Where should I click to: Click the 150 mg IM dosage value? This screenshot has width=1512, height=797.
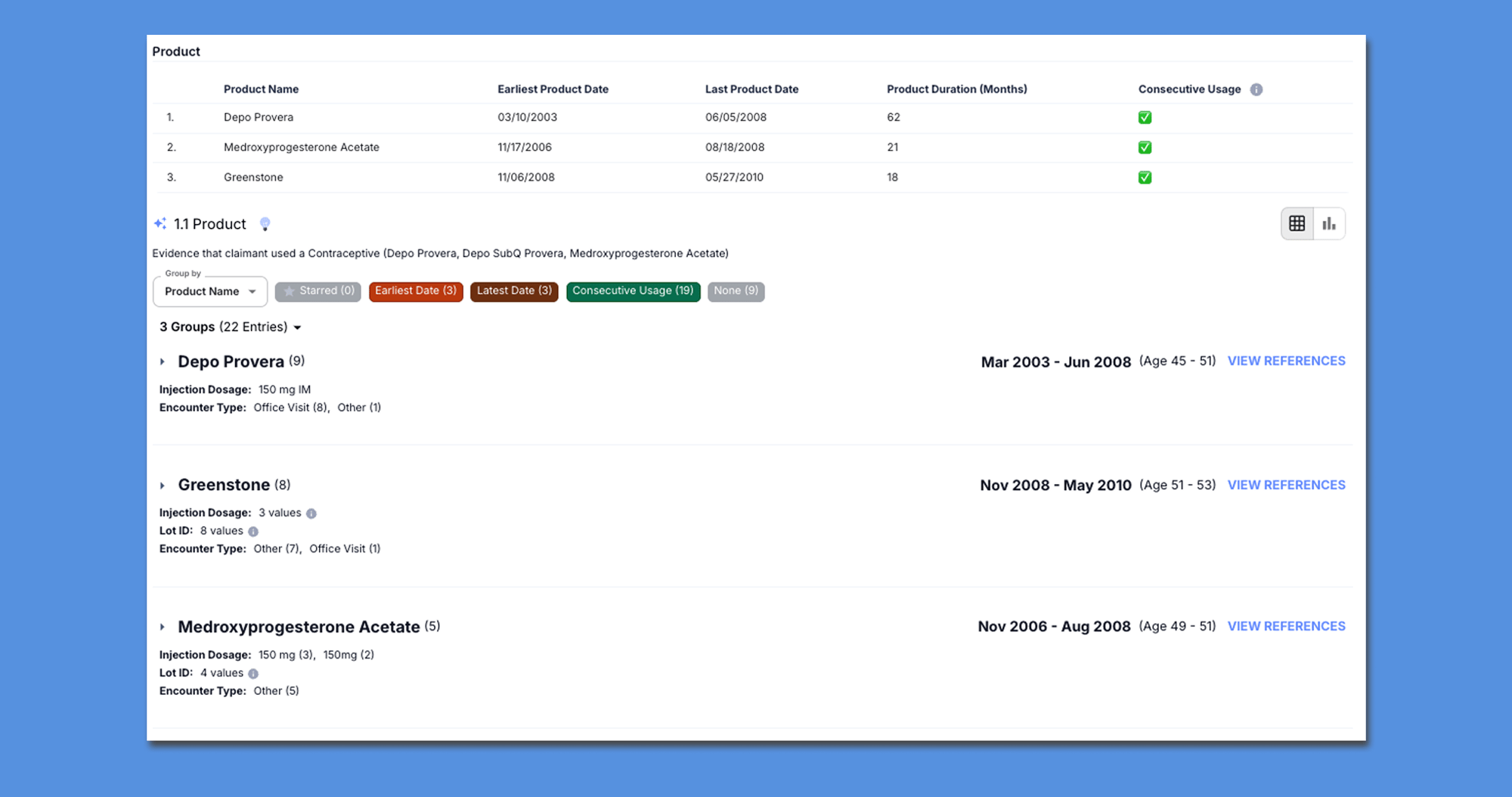click(284, 390)
